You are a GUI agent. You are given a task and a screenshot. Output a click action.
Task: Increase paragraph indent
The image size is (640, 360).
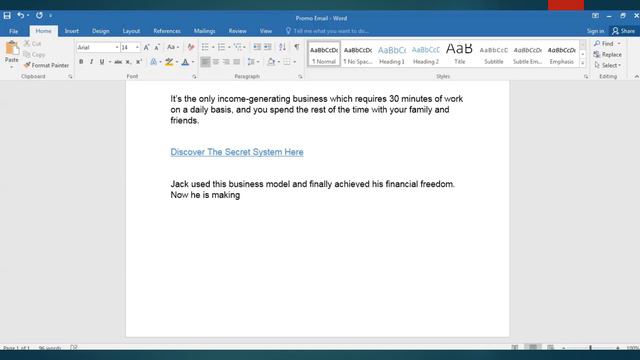point(267,47)
